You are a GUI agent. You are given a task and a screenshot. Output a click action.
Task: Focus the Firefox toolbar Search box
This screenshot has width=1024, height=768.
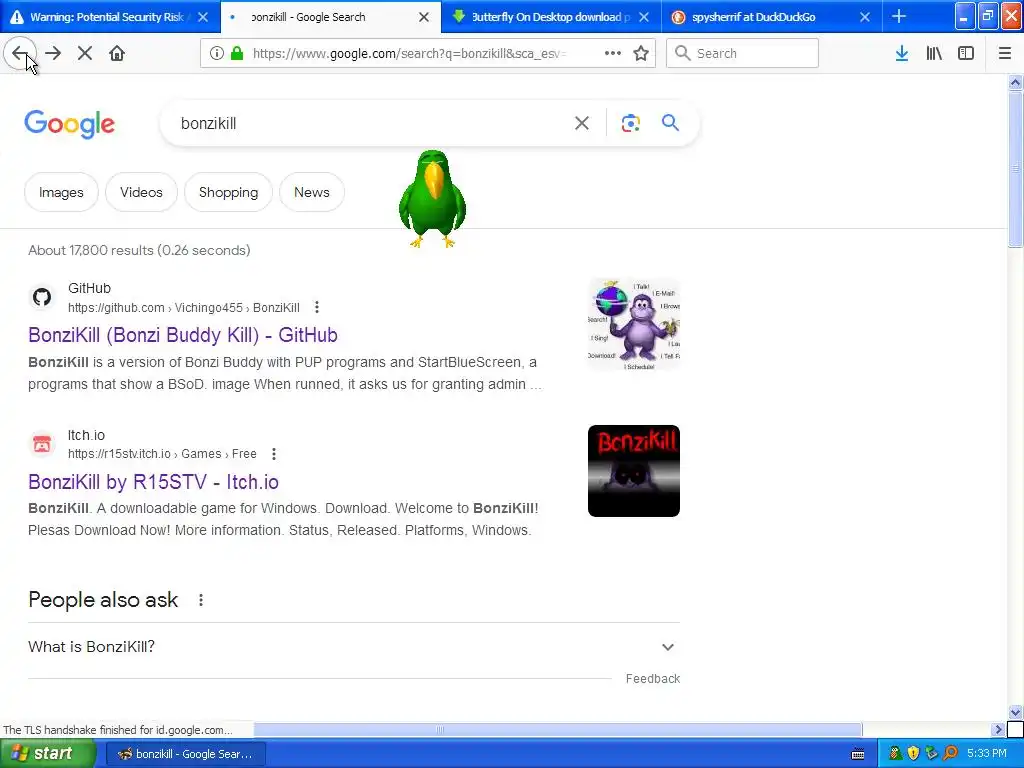pos(742,54)
